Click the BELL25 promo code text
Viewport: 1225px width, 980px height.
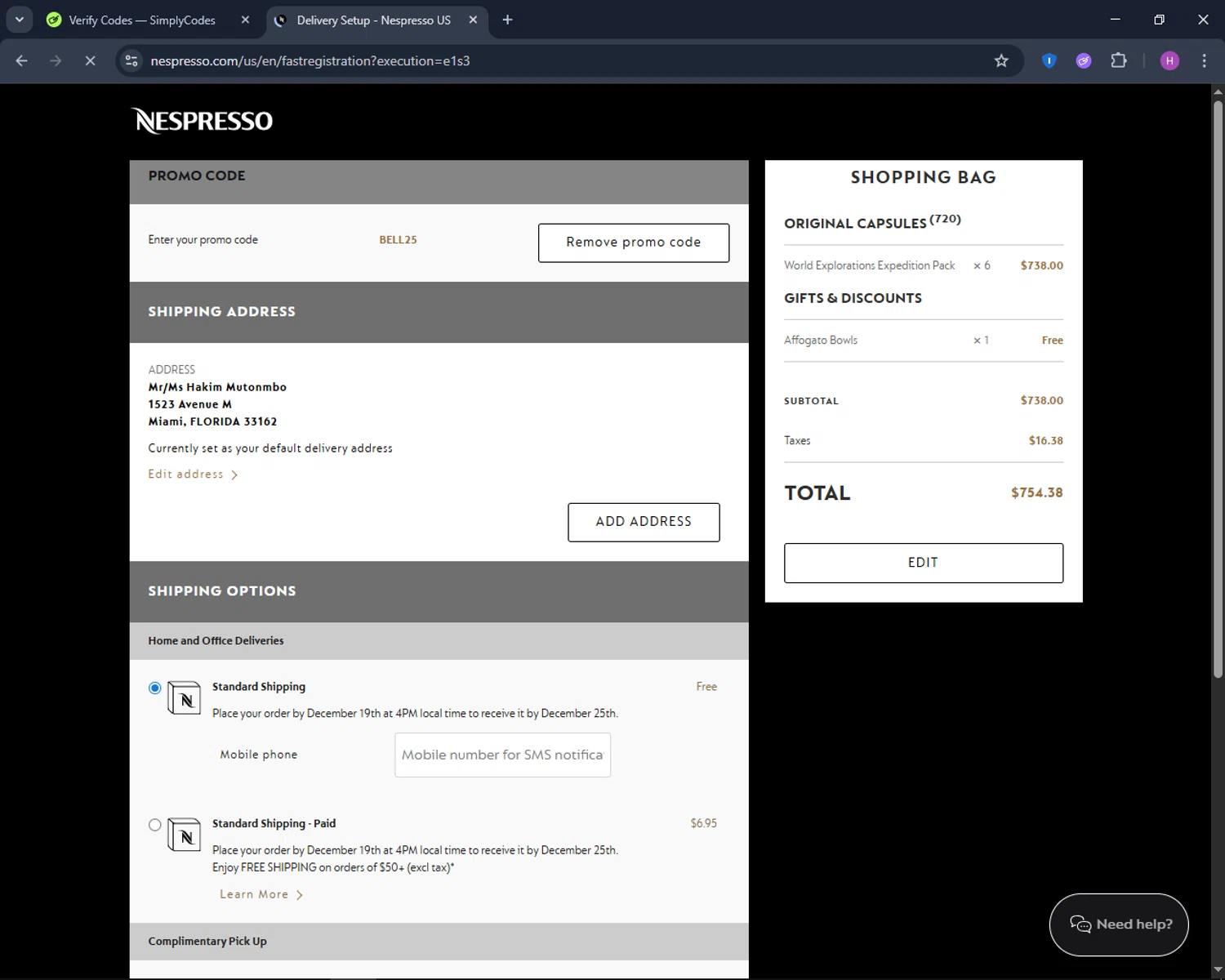pos(398,239)
